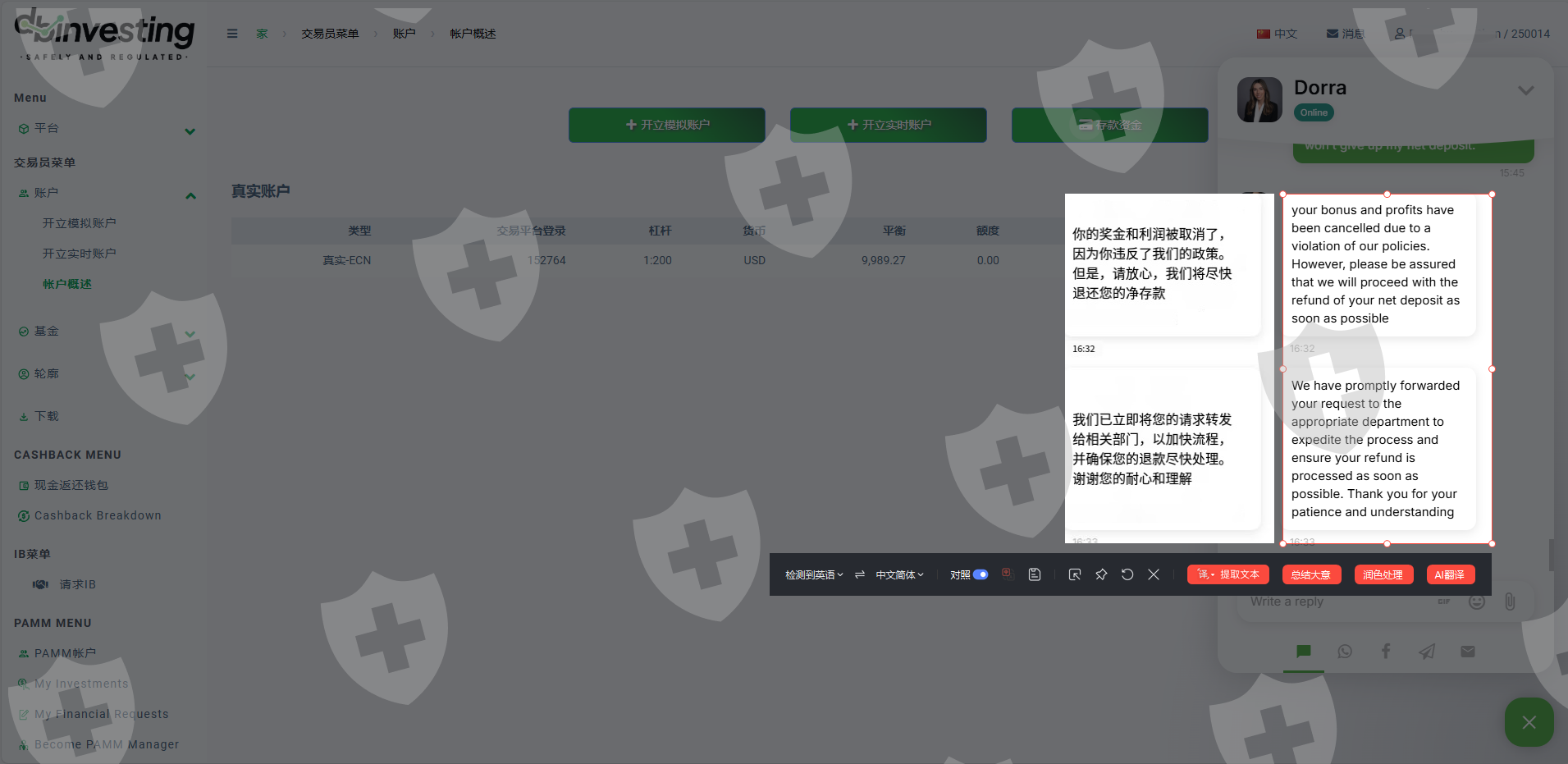Switch to the Telegram channel icon
Image resolution: width=1568 pixels, height=764 pixels.
pyautogui.click(x=1427, y=652)
